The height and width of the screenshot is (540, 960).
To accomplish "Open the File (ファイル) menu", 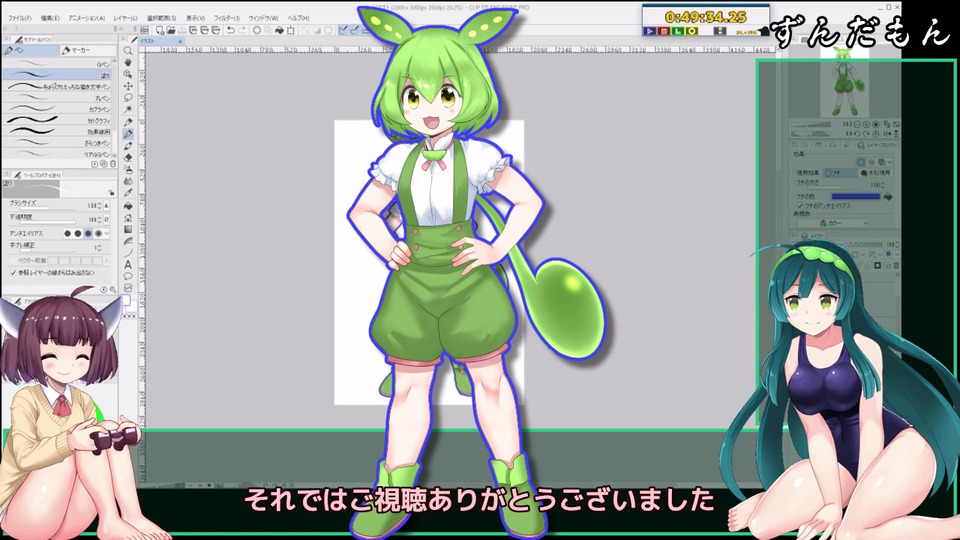I will coord(20,18).
